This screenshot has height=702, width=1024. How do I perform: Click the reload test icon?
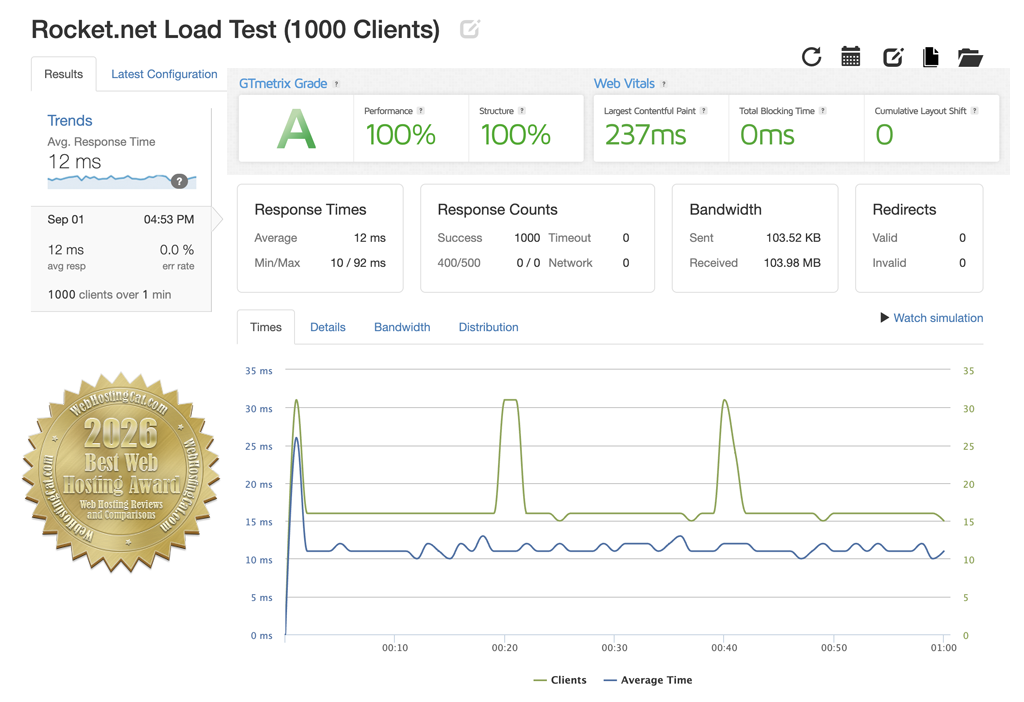[x=811, y=57]
